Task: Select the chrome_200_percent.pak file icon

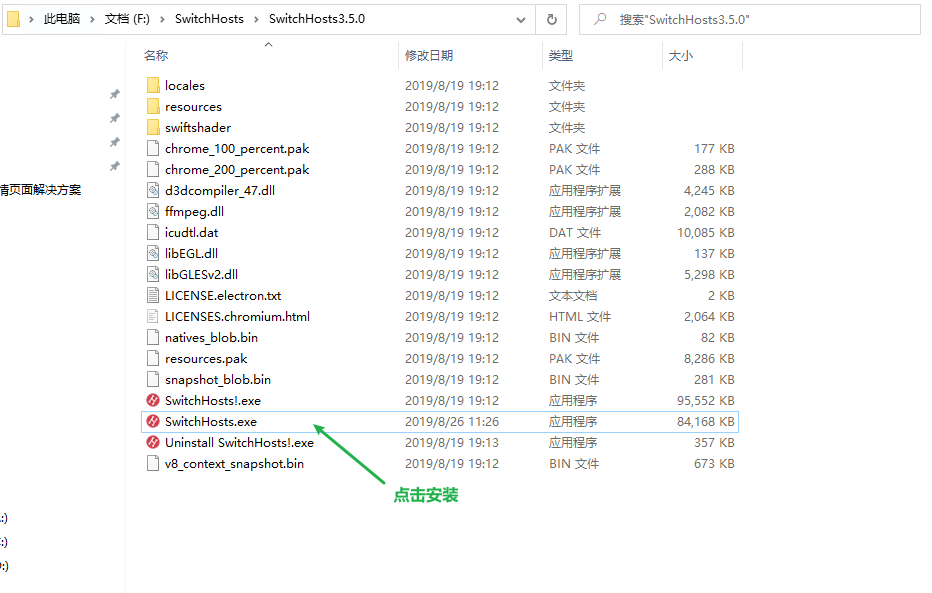Action: tap(153, 169)
